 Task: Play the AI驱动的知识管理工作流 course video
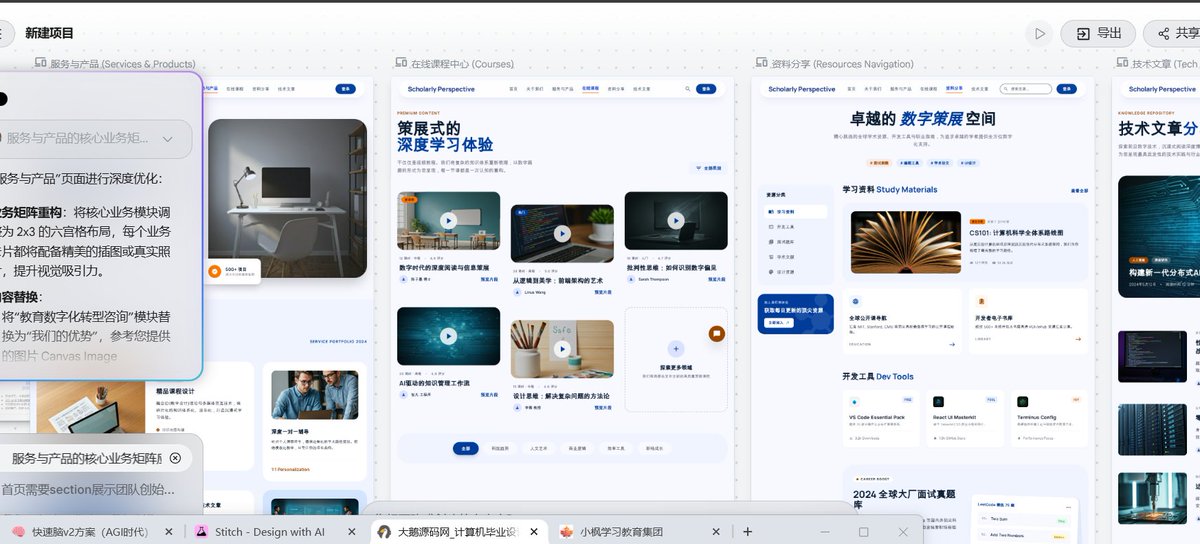pos(448,336)
